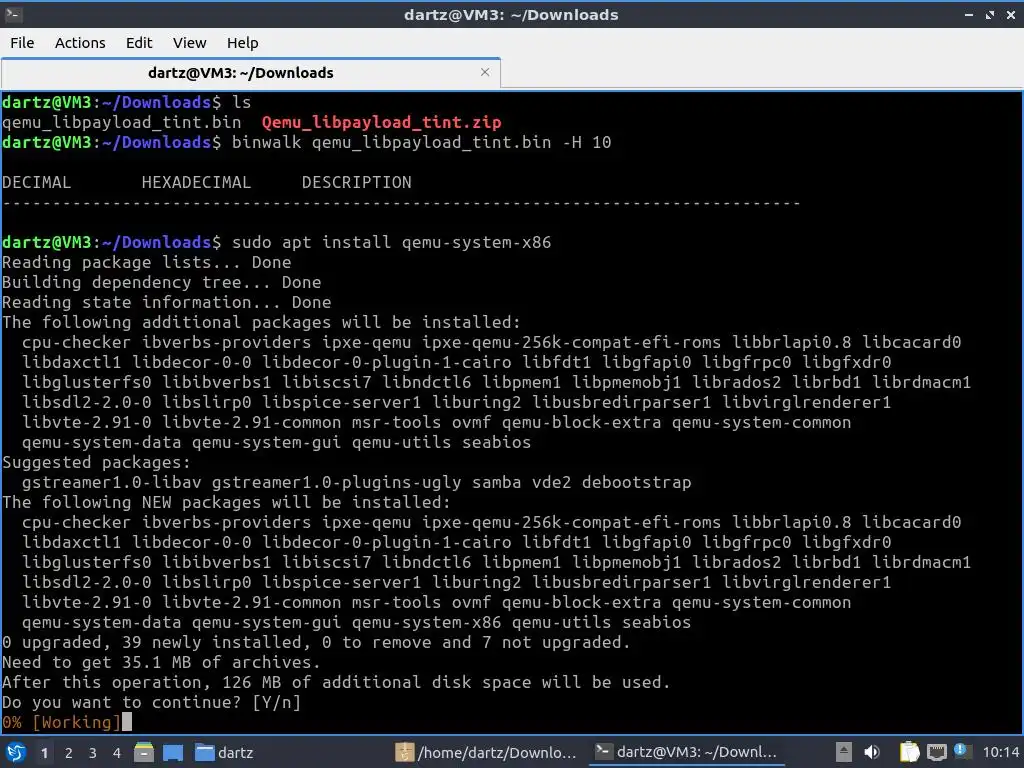This screenshot has height=768, width=1024.
Task: Click the 'sudo apt install qemu-system-x86' command text
Action: [x=391, y=242]
